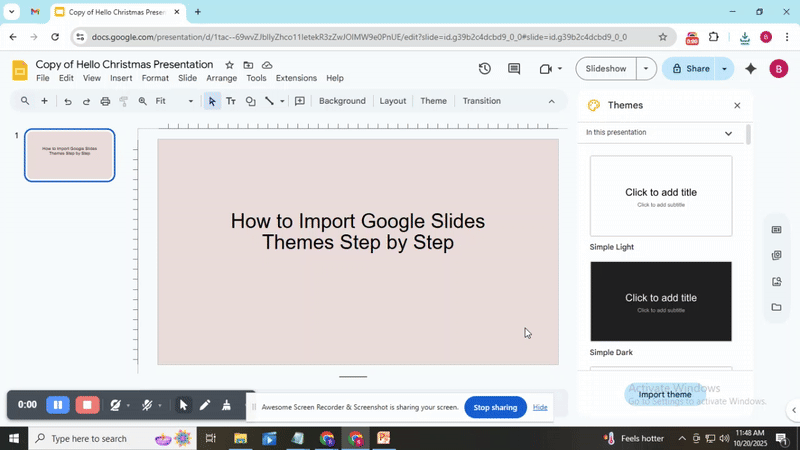The height and width of the screenshot is (450, 800).
Task: Click the Undo arrow icon
Action: tap(68, 101)
